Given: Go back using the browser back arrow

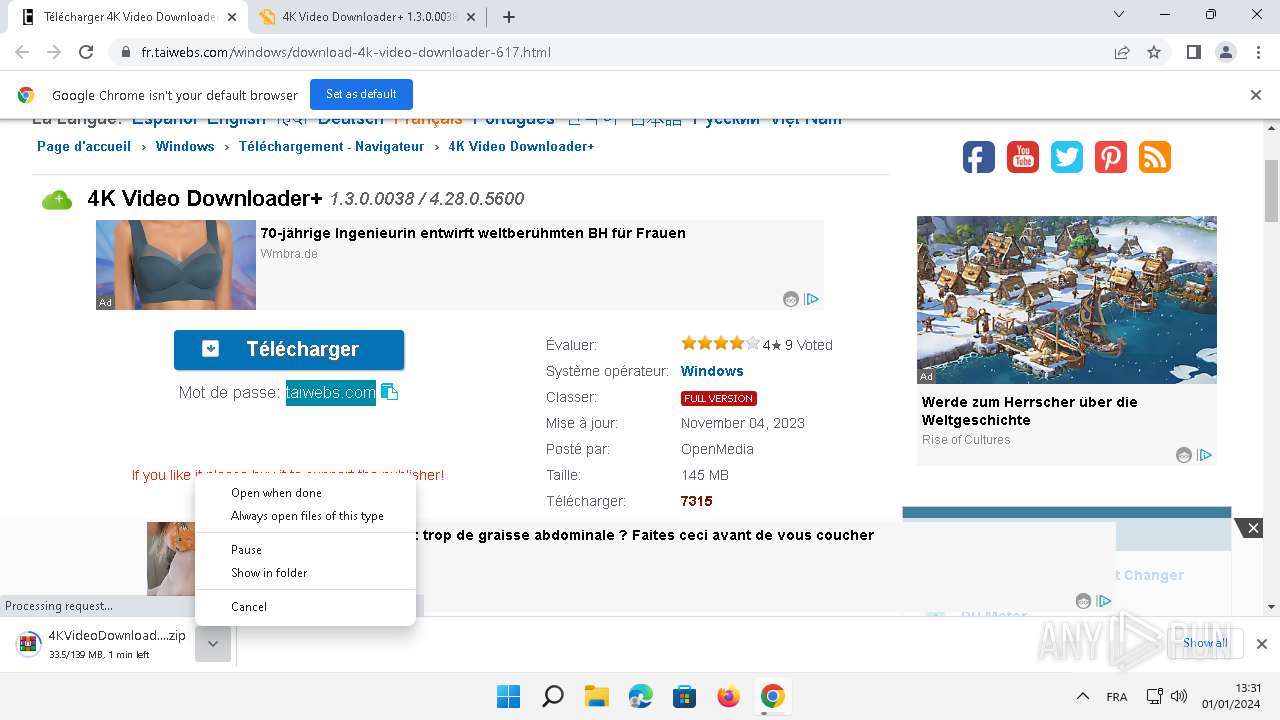Looking at the screenshot, I should pos(22,52).
